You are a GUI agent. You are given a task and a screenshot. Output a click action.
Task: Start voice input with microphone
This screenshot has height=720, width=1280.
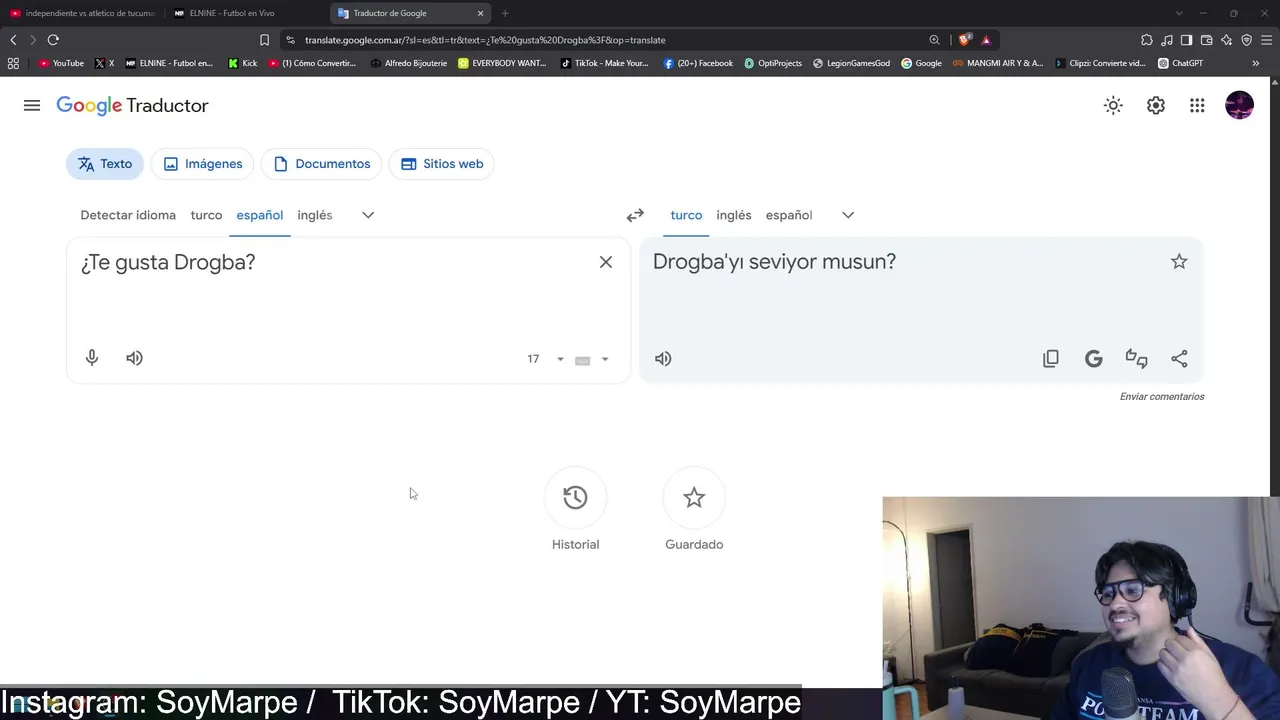[x=92, y=358]
